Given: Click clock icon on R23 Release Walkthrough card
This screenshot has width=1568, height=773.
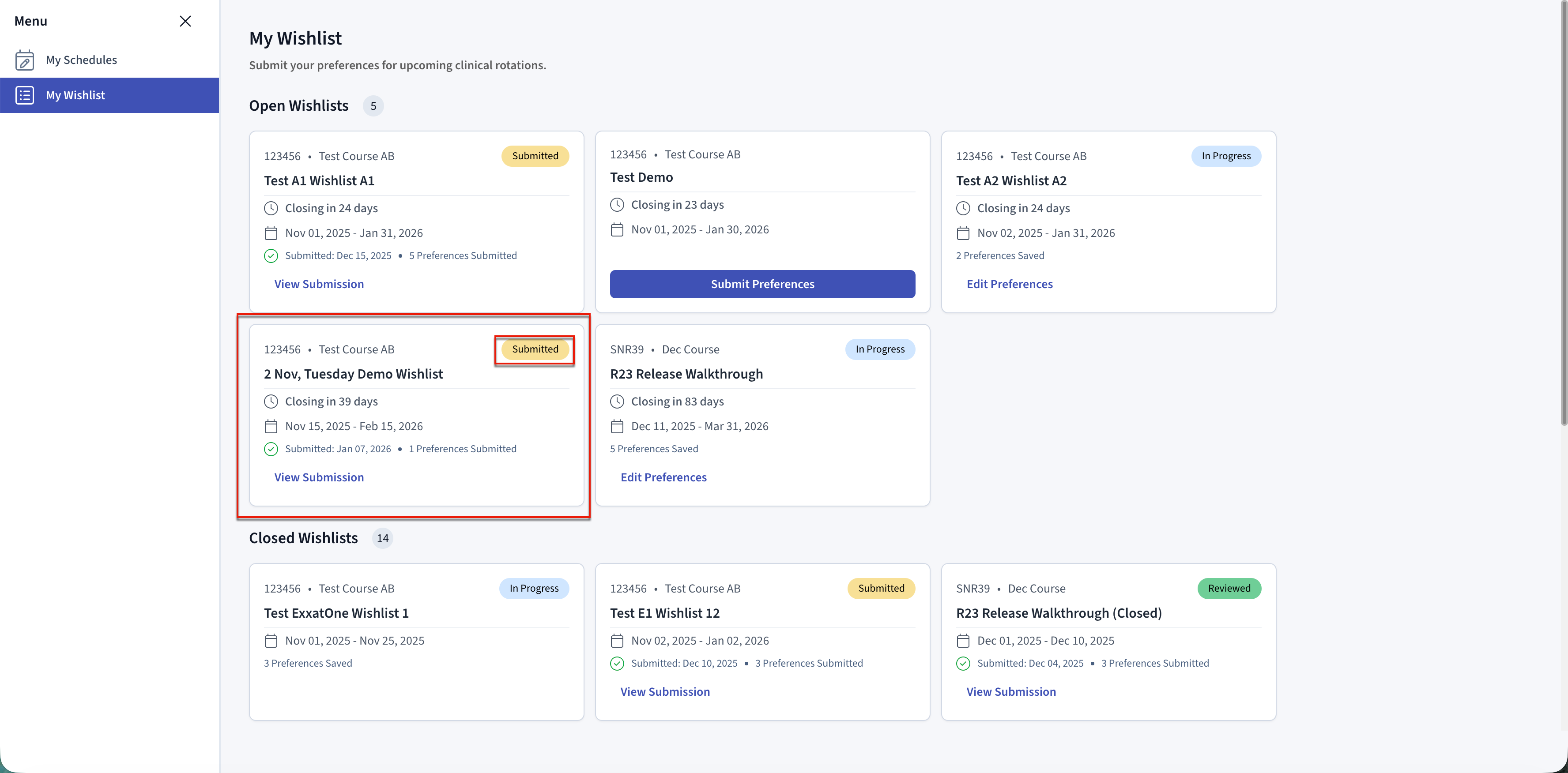Looking at the screenshot, I should click(x=617, y=402).
